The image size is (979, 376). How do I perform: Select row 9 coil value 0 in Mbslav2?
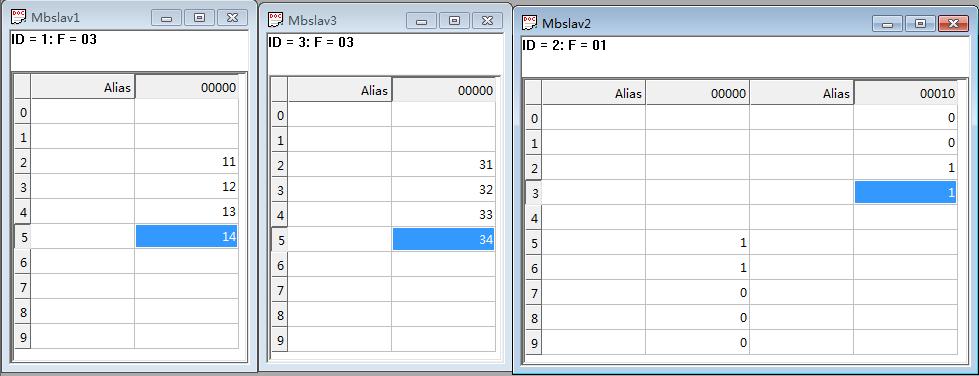[697, 342]
